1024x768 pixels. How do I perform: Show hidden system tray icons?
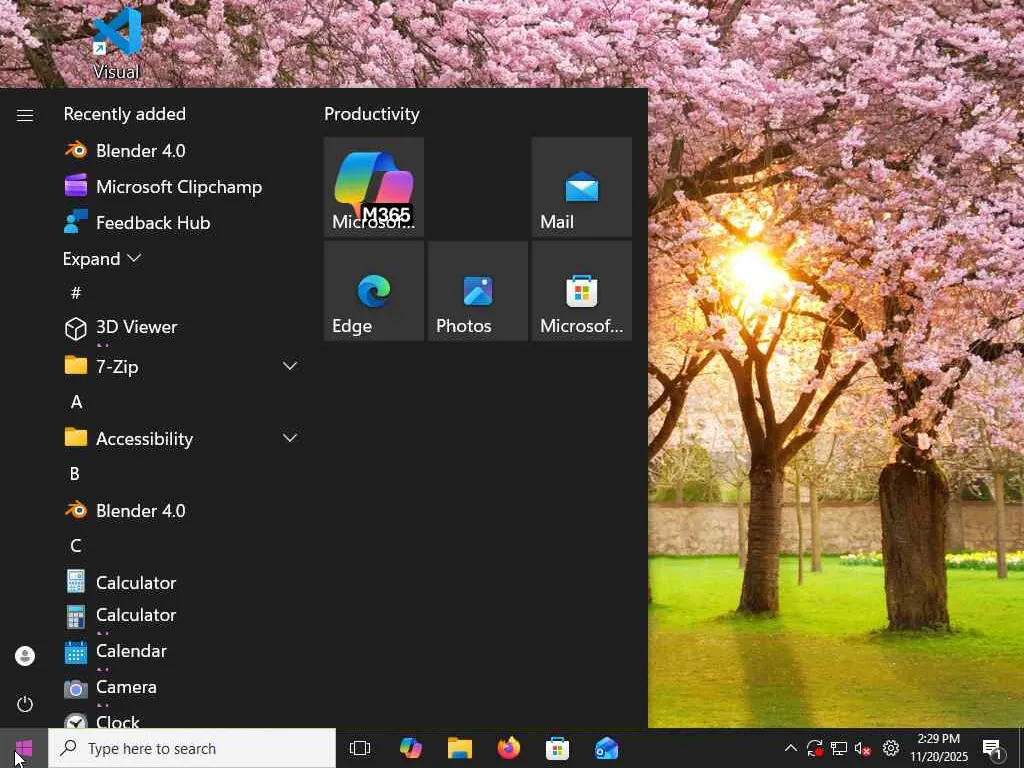pos(790,748)
